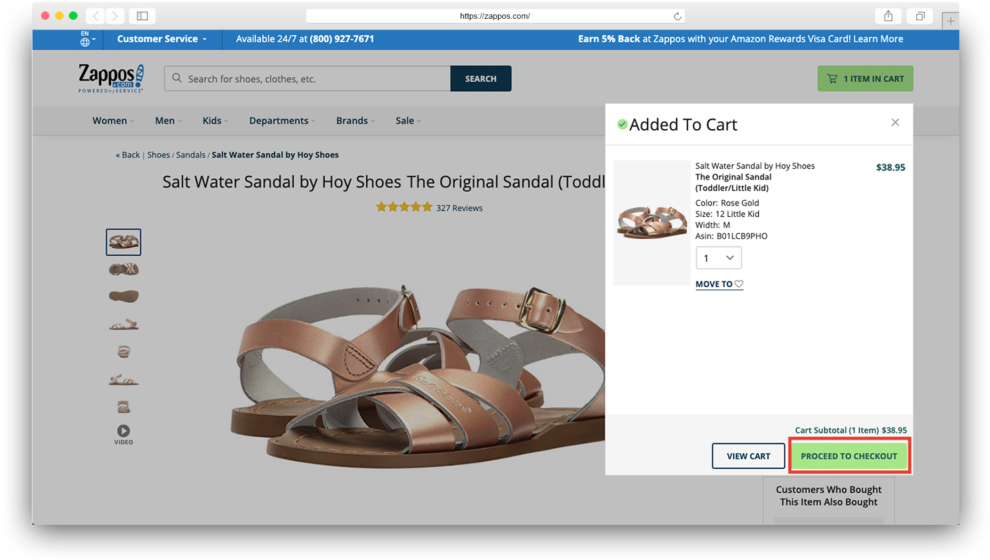Go back via the « Back link

tap(128, 155)
